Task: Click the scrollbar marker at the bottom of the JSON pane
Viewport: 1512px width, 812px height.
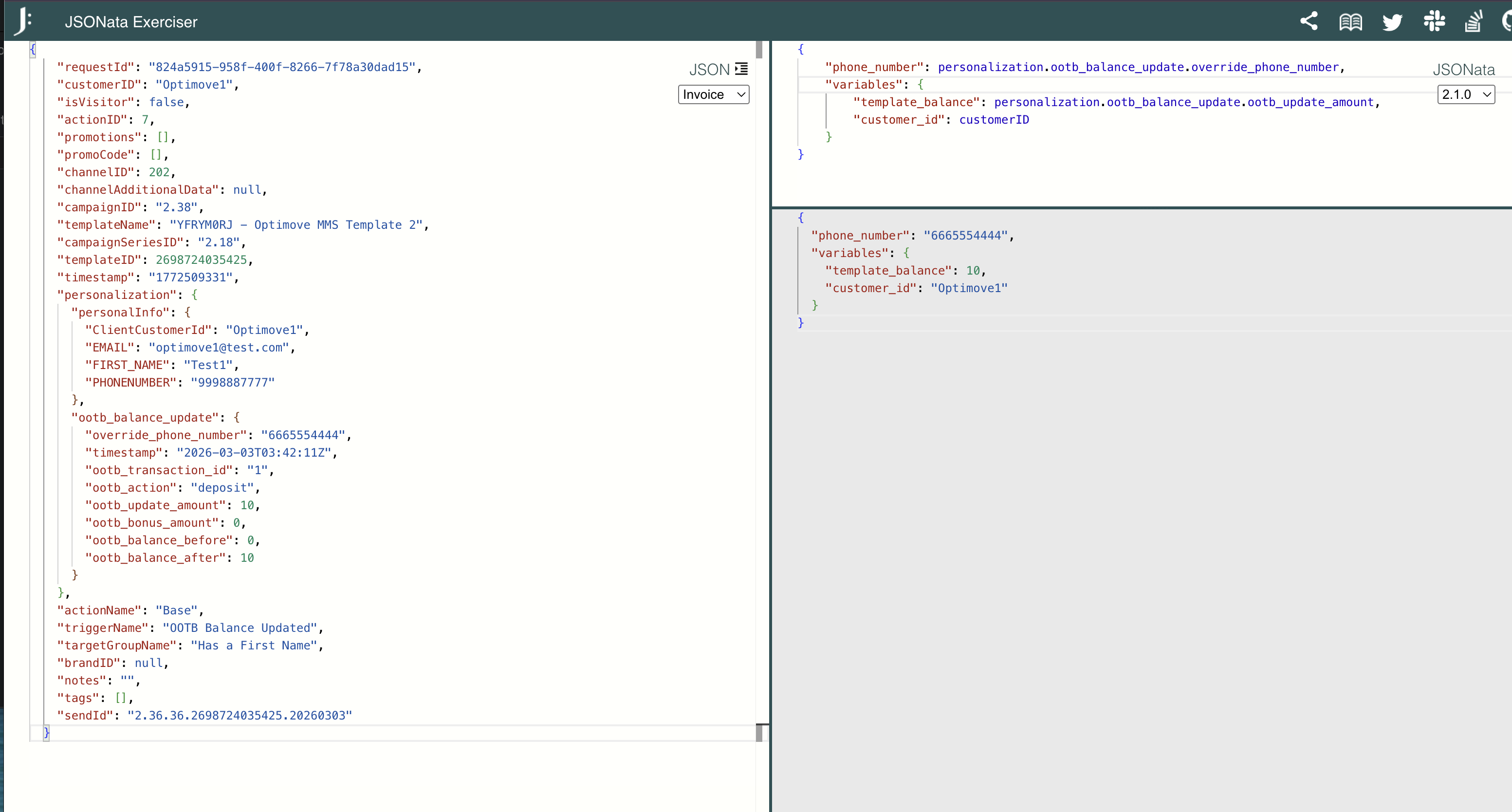Action: coord(759,732)
